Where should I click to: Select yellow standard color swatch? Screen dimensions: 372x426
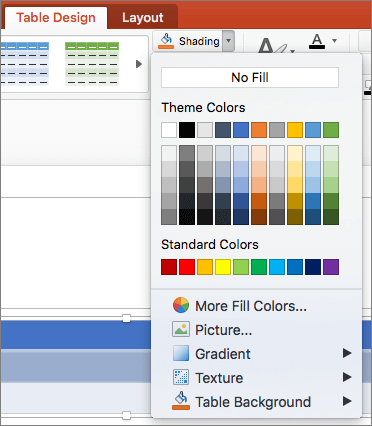223,267
